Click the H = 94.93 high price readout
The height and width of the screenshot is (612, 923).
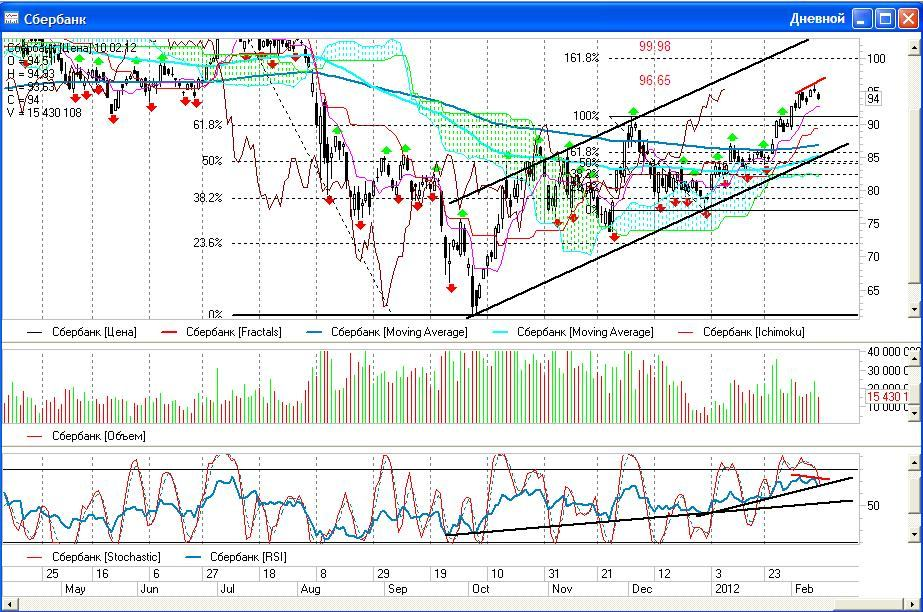coord(31,74)
